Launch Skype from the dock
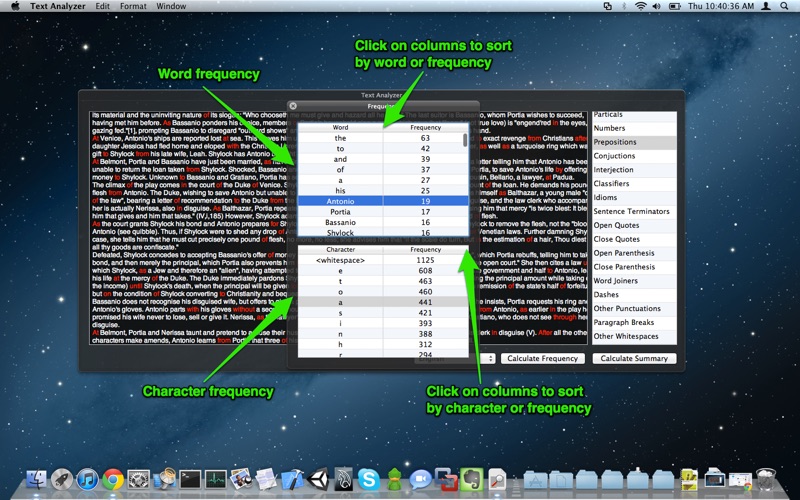The image size is (800, 500). pyautogui.click(x=369, y=480)
